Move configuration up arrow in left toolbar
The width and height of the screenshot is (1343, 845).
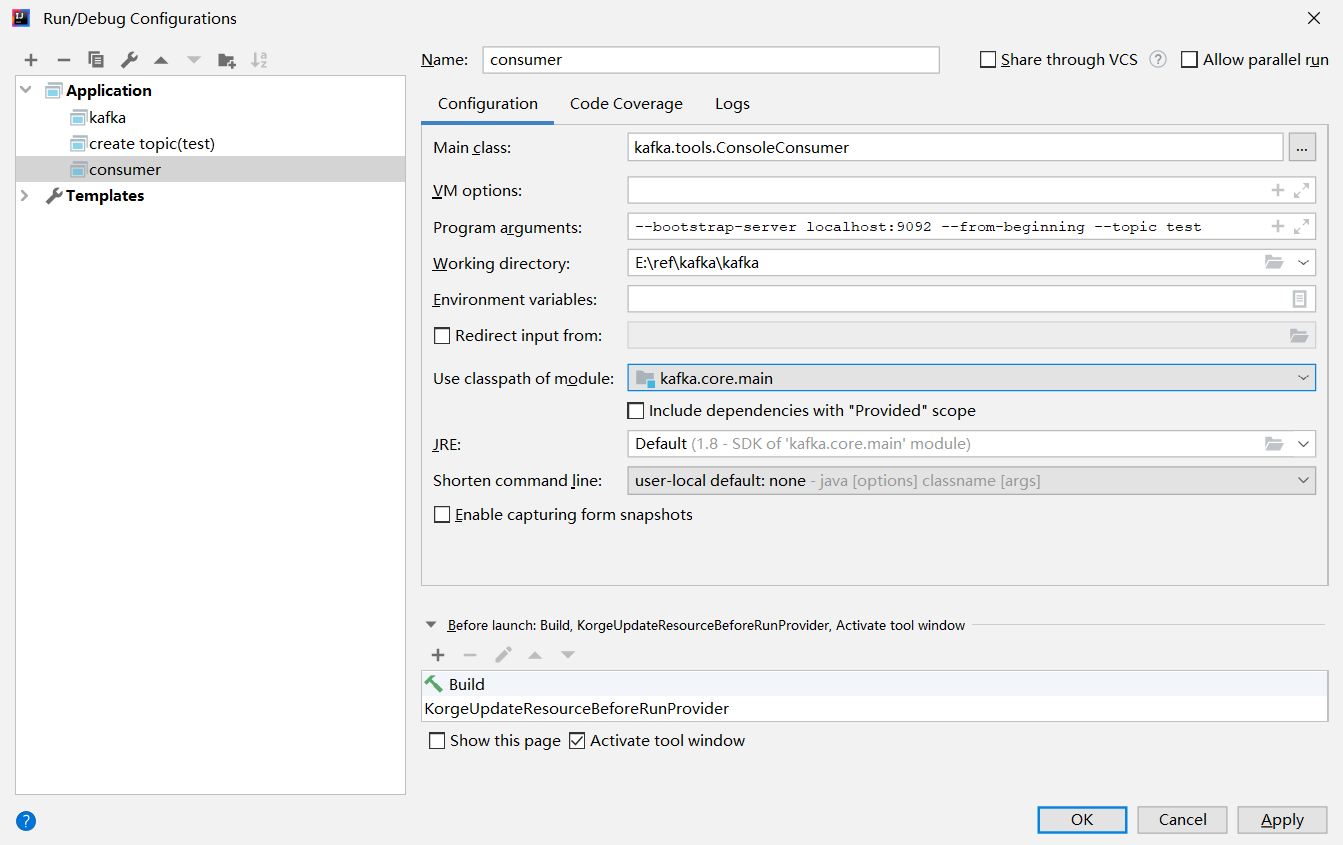click(x=161, y=60)
